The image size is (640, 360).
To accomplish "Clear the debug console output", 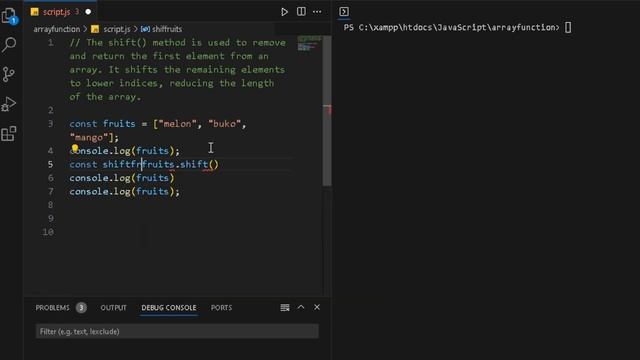I will click(x=285, y=307).
